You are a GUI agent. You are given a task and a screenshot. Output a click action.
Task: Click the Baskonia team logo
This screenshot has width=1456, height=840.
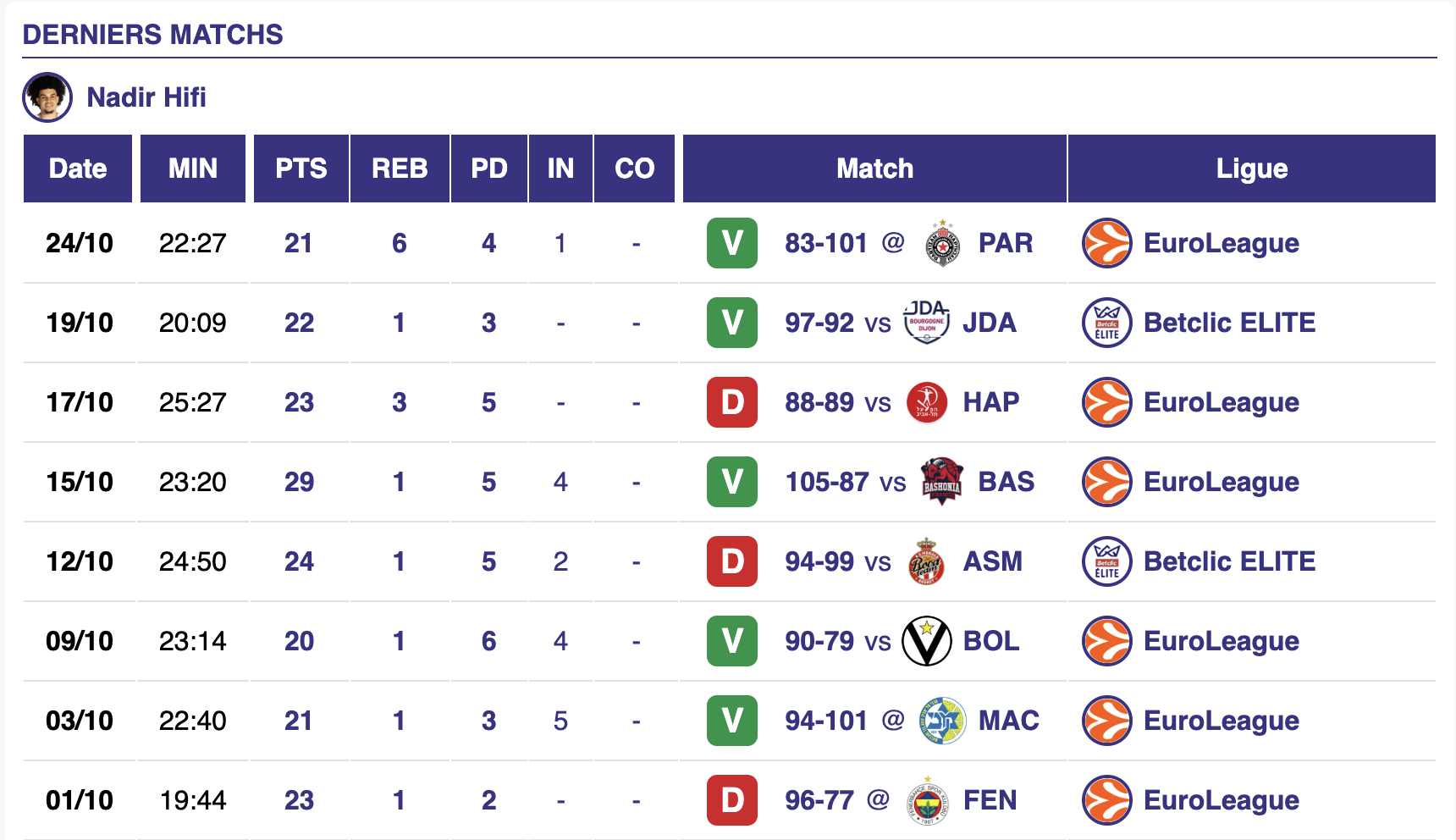942,482
